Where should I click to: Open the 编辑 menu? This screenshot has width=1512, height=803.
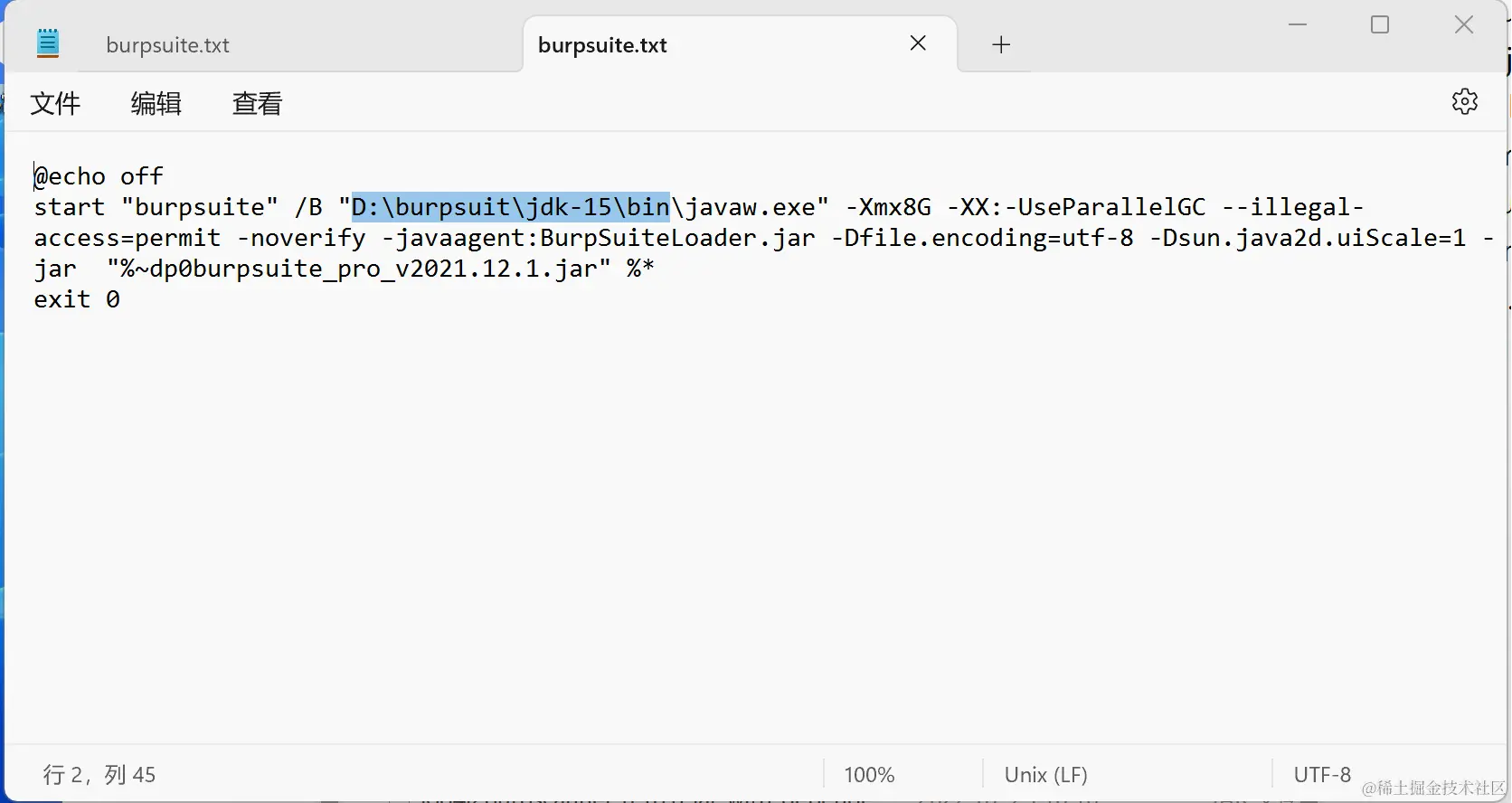[156, 103]
